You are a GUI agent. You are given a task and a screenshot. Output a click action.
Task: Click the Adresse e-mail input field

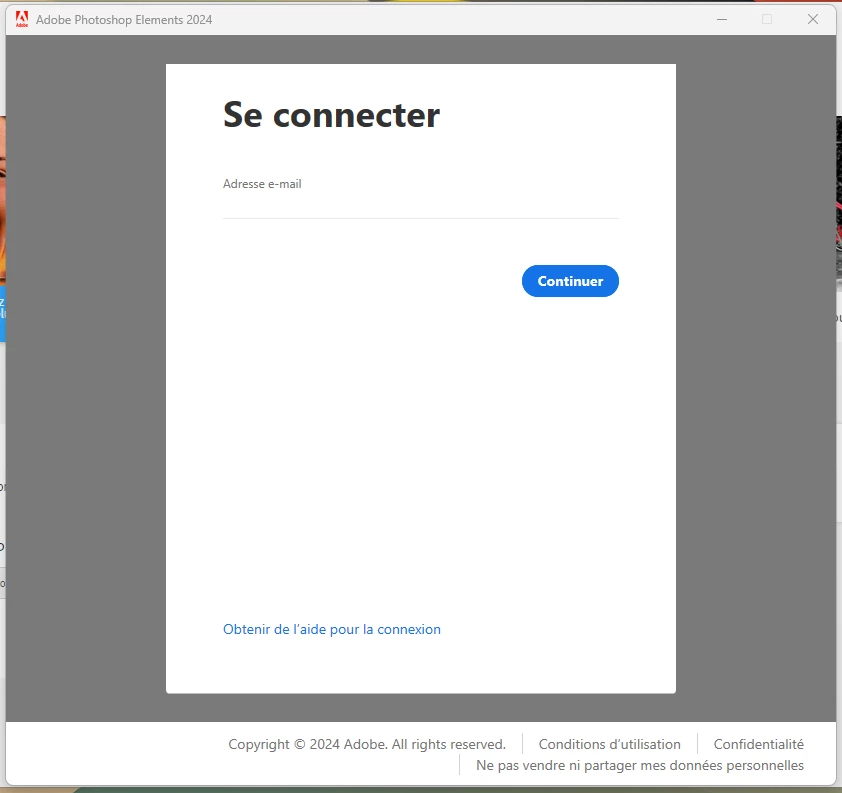point(420,206)
